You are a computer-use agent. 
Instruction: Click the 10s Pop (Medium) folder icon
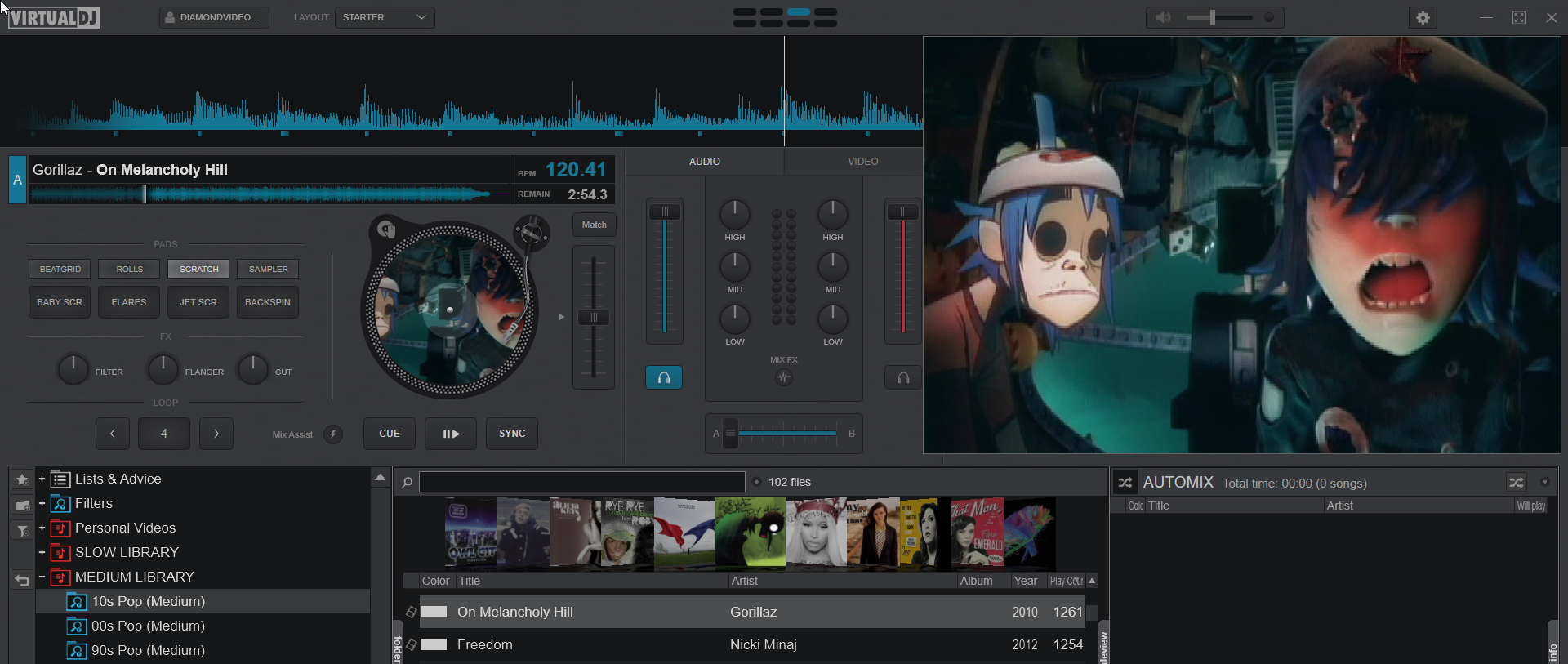point(77,602)
